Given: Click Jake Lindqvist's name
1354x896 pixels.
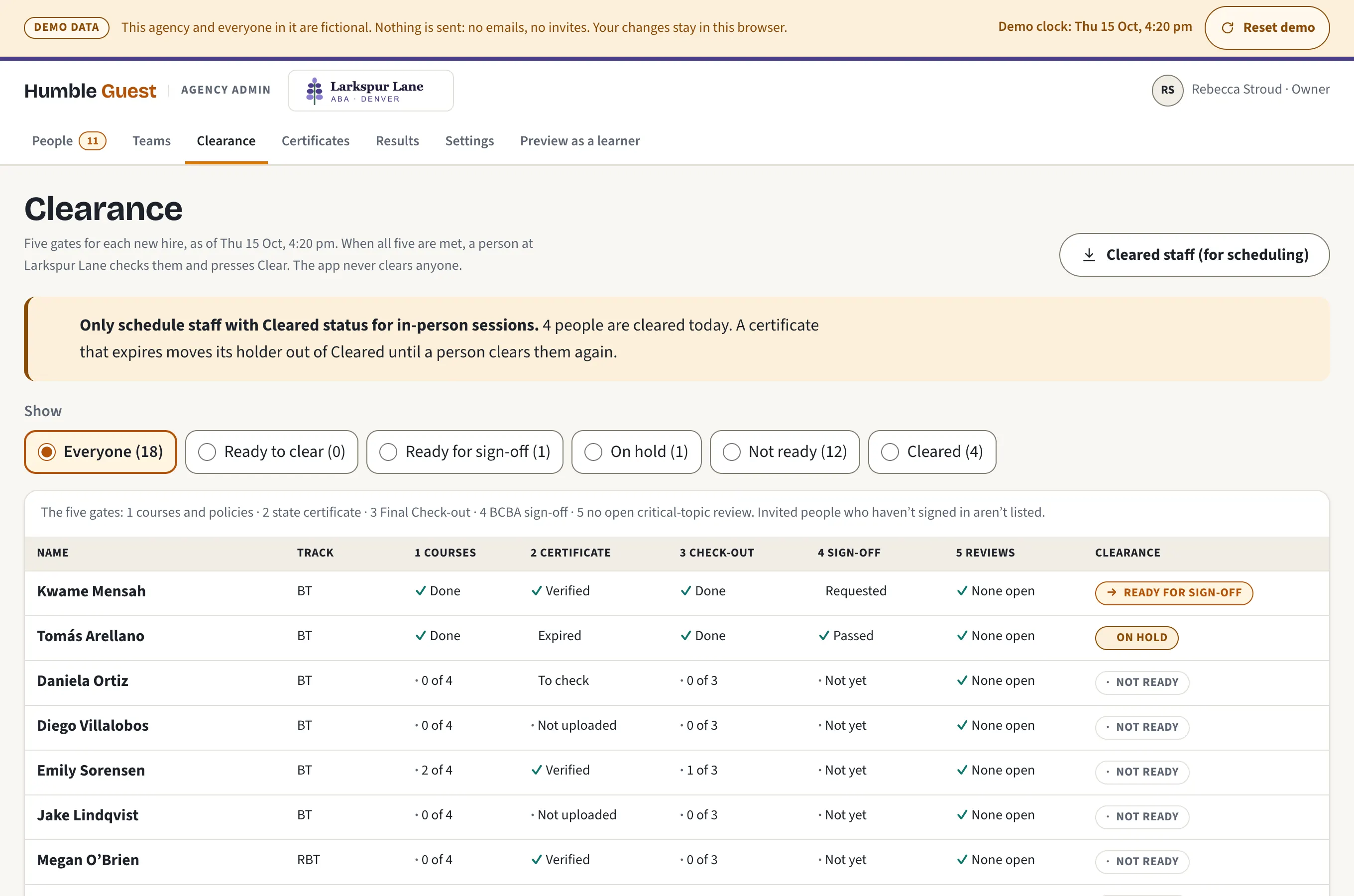Looking at the screenshot, I should point(88,815).
